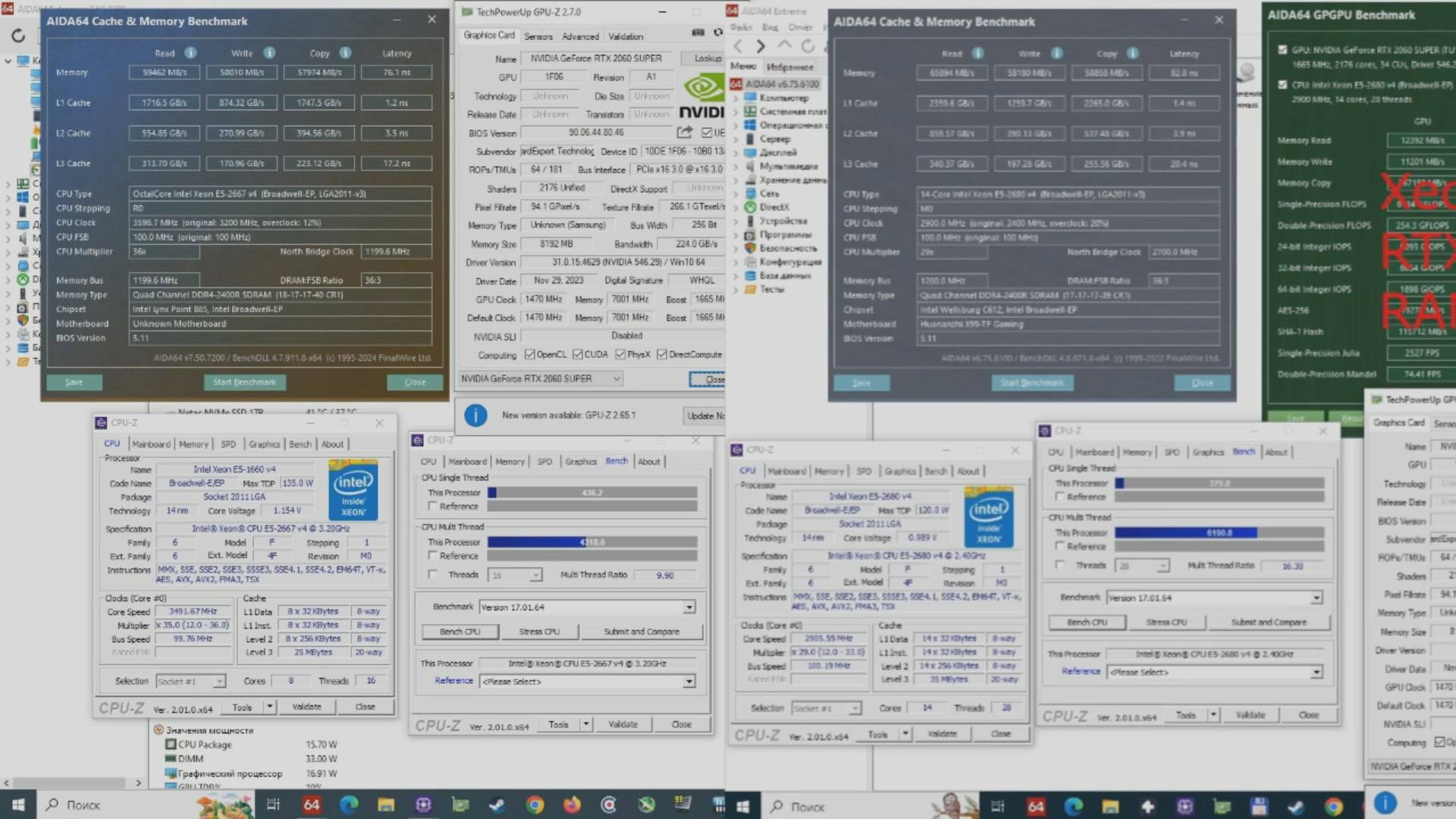Click the Intel Xeon logo in CPU-Z
The image size is (1456, 819).
(x=353, y=489)
